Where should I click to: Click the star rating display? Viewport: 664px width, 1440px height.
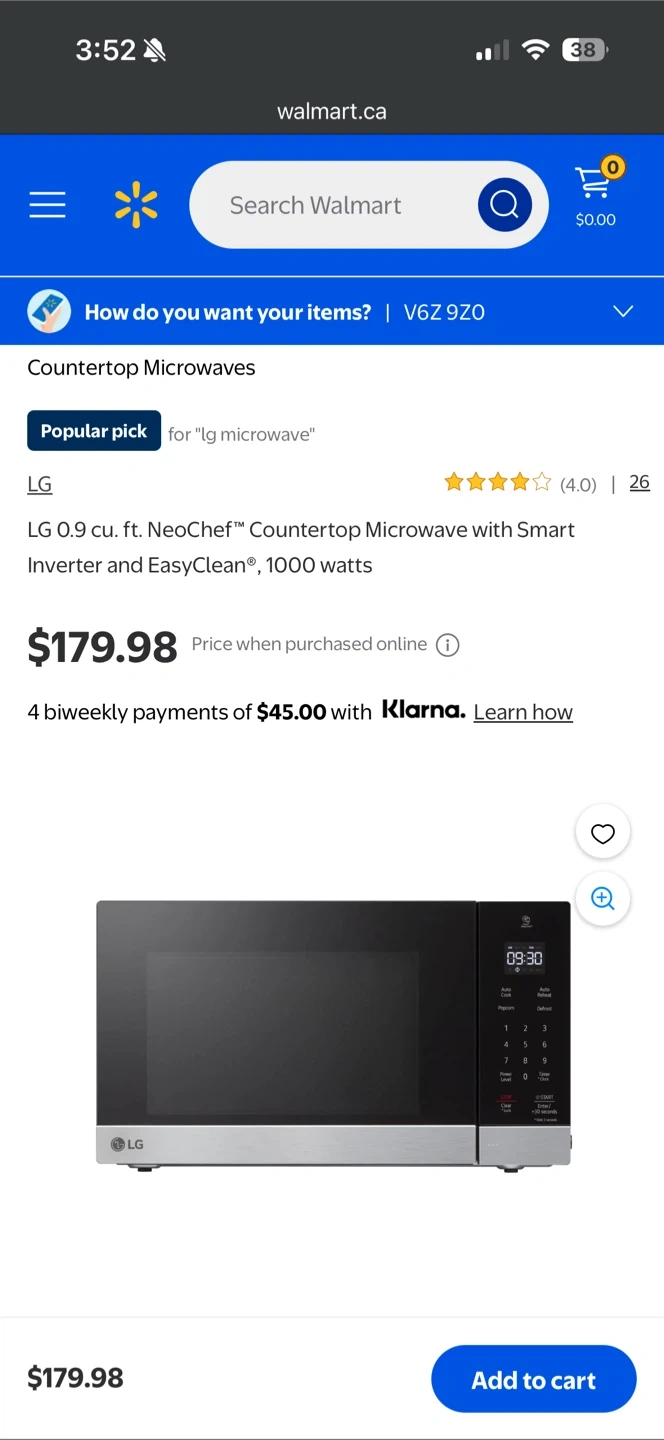coord(497,484)
